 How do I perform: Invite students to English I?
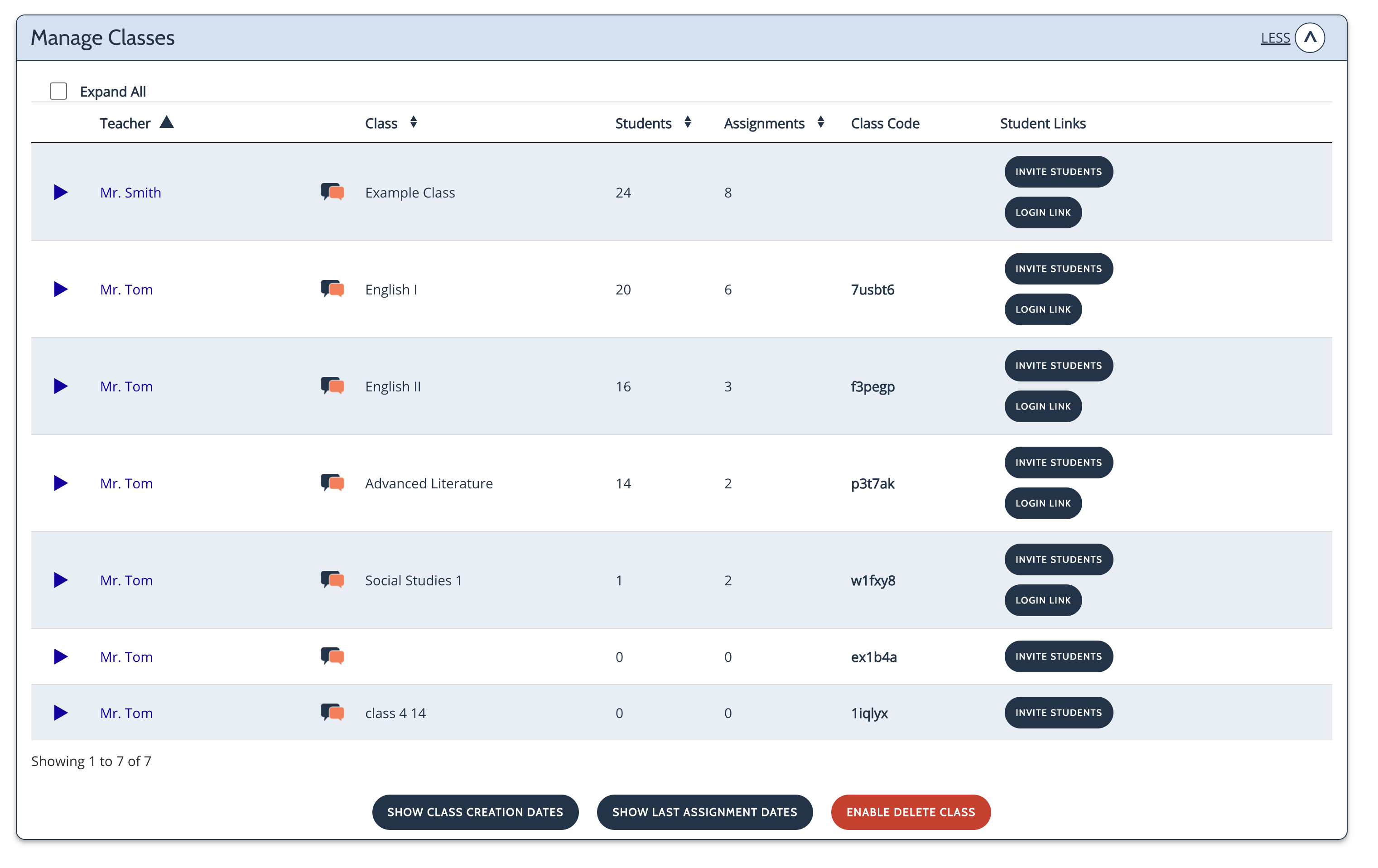(1058, 268)
